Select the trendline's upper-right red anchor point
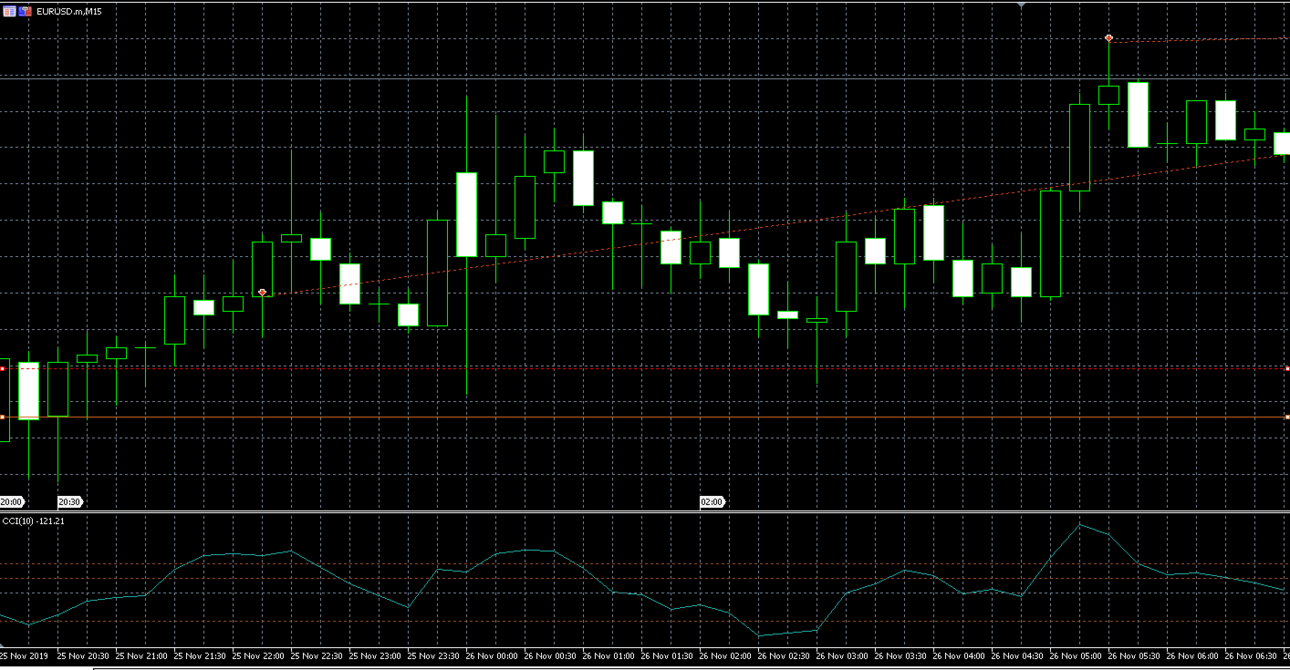Viewport: 1290px width, 670px height. coord(1109,38)
